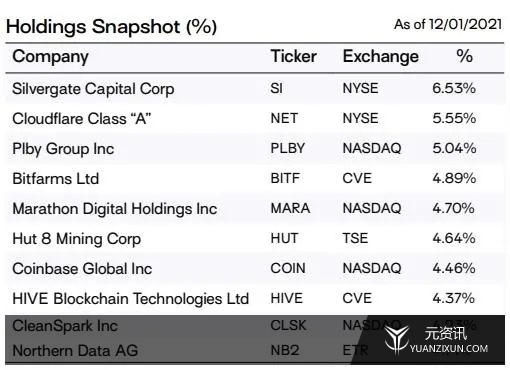The image size is (510, 370).
Task: Select the Silvergate Capital Corp row
Action: (255, 89)
